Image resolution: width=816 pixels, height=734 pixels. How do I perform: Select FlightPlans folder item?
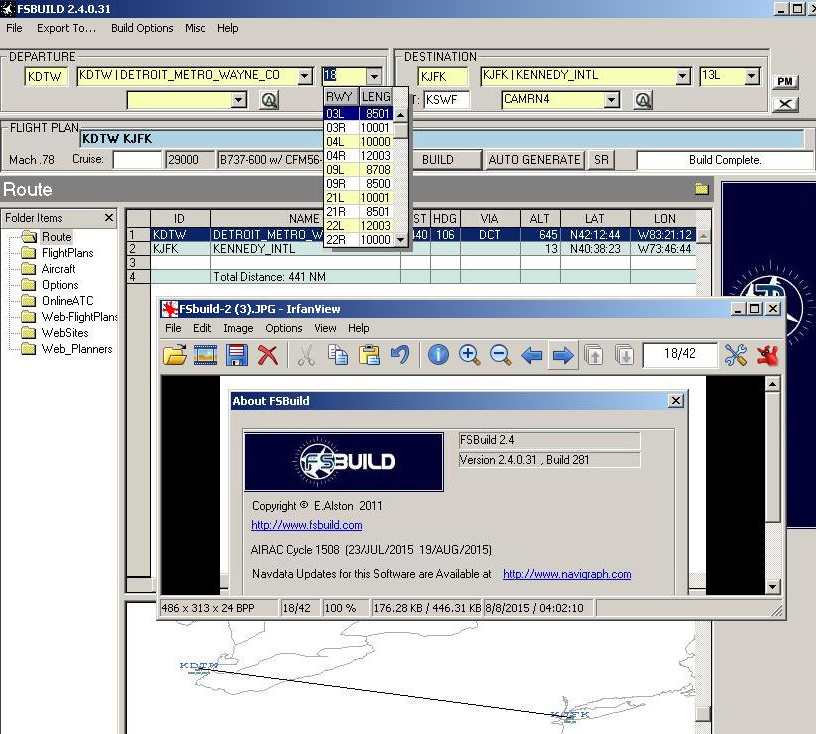click(68, 253)
